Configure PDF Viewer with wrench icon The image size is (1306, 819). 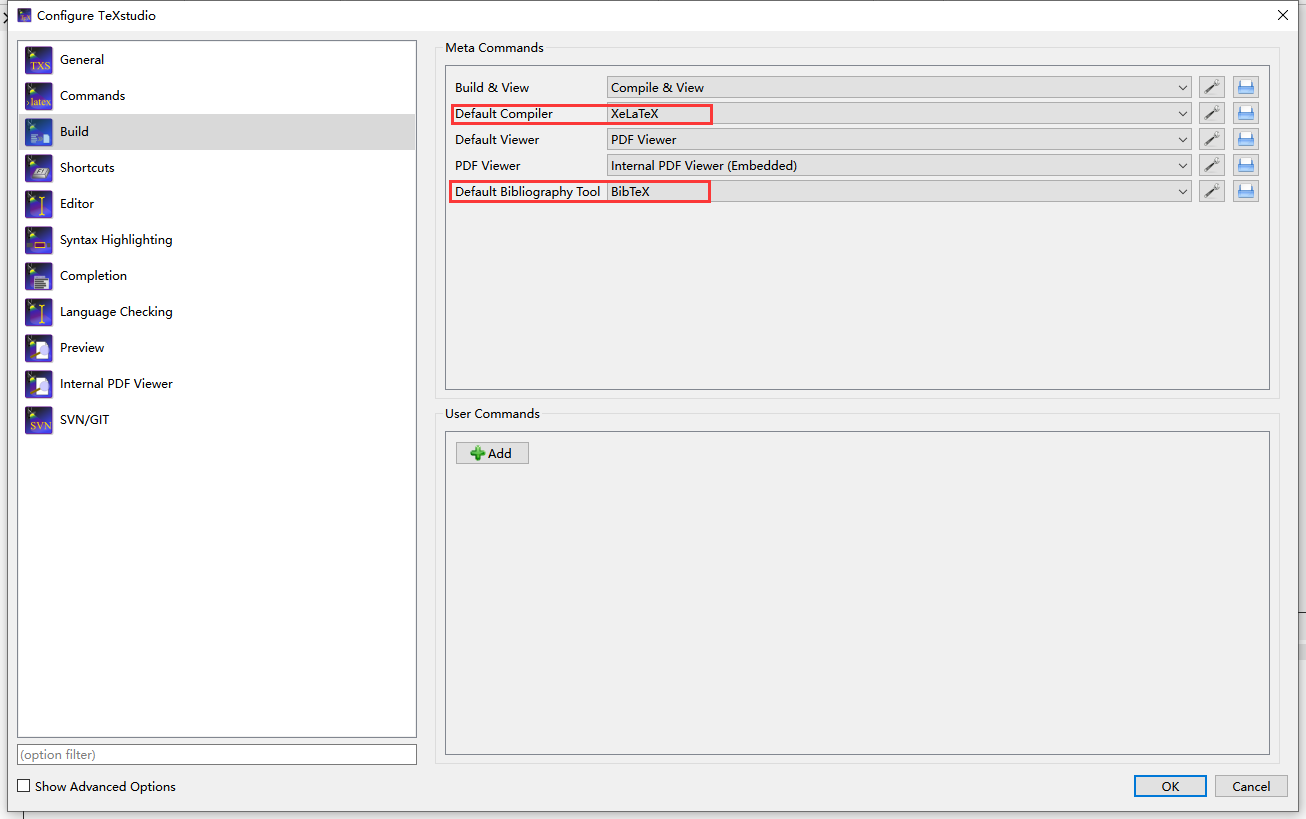[x=1212, y=166]
